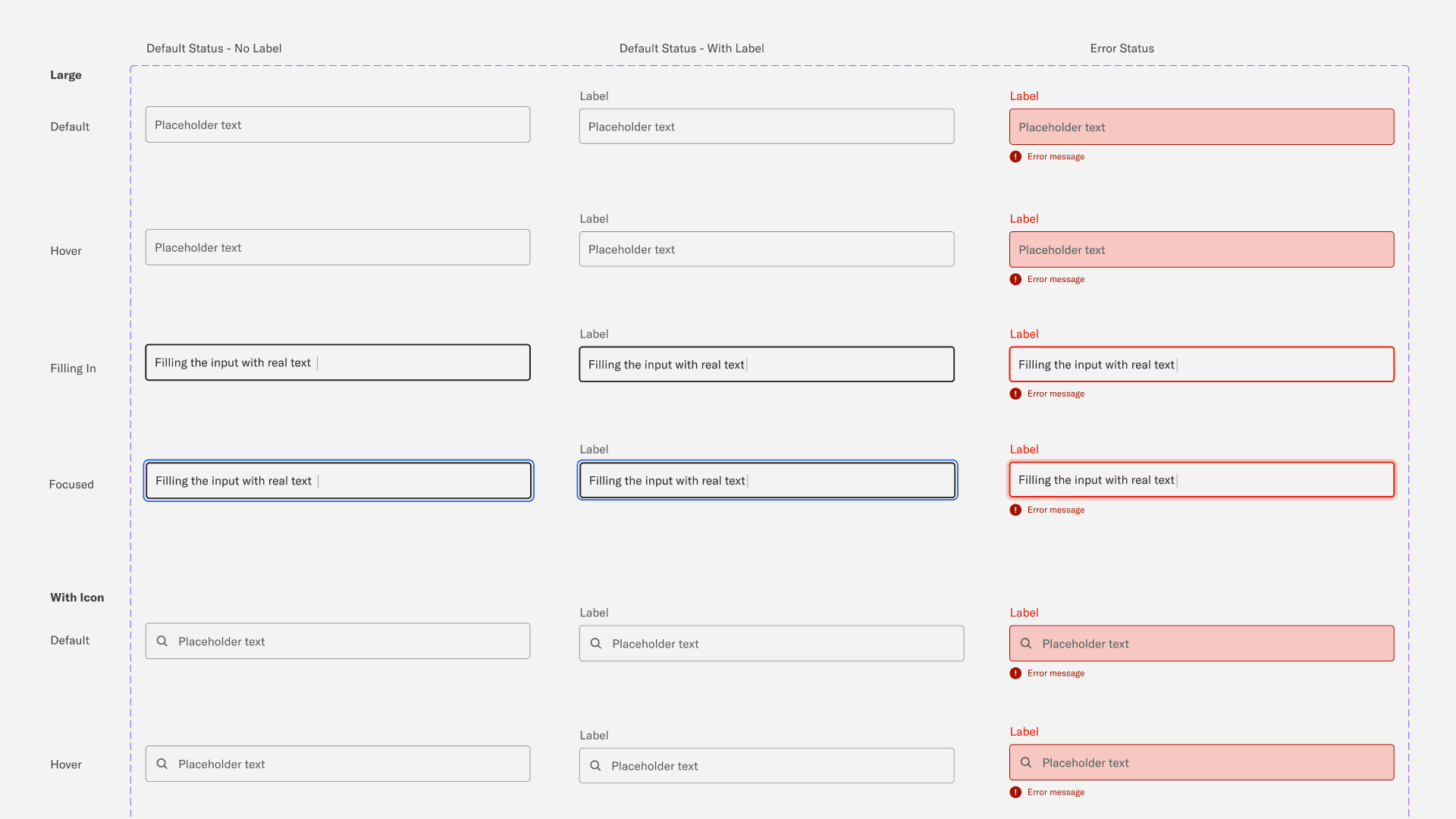Screen dimensions: 1456x819
Task: Click search icon in With Icon Default error input
Action: click(1026, 644)
